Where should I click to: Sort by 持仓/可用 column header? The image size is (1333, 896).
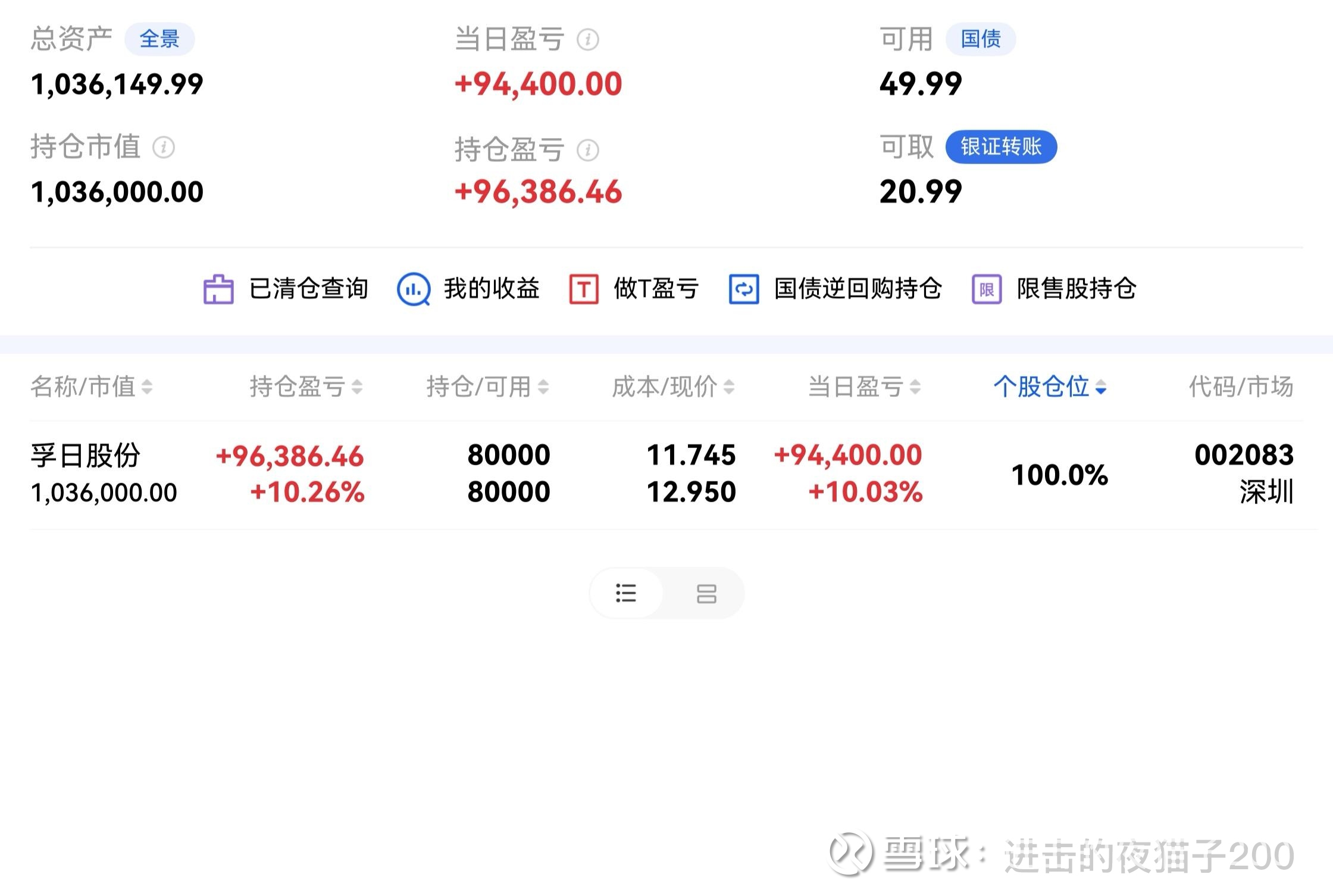click(x=487, y=387)
